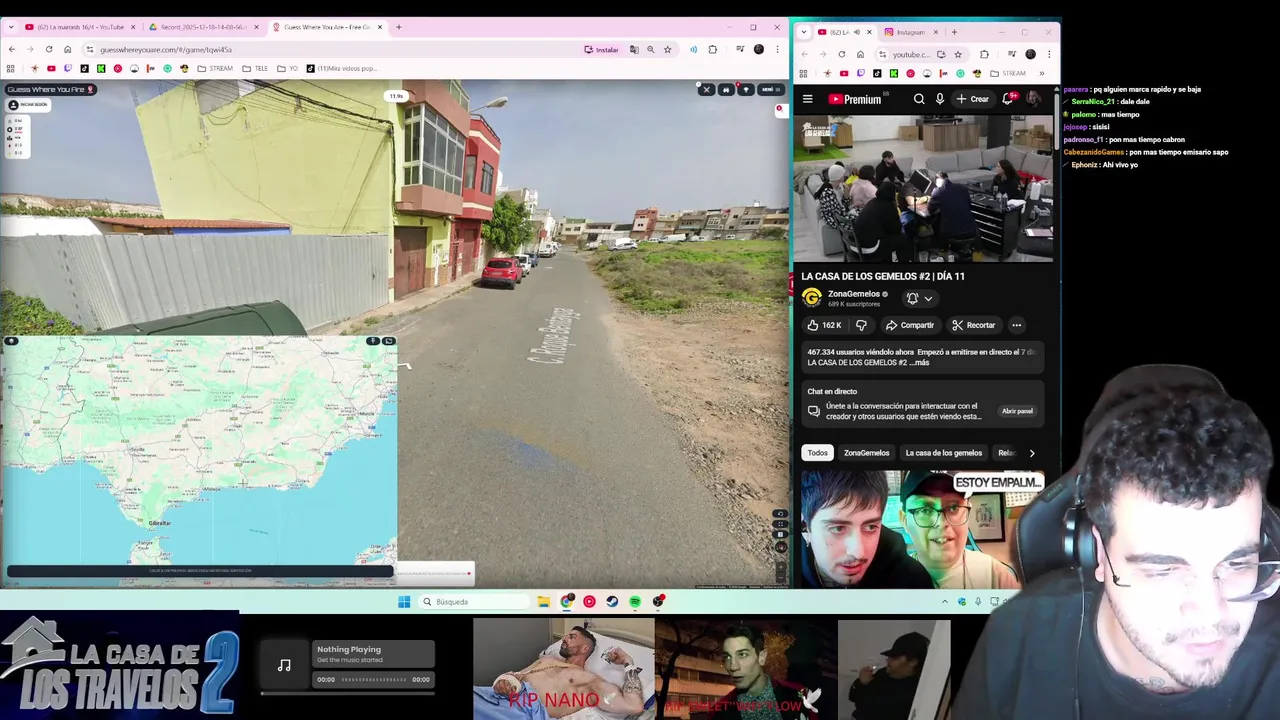Open STREAM bookmarks folder in left browser
The height and width of the screenshot is (720, 1280).
click(215, 68)
